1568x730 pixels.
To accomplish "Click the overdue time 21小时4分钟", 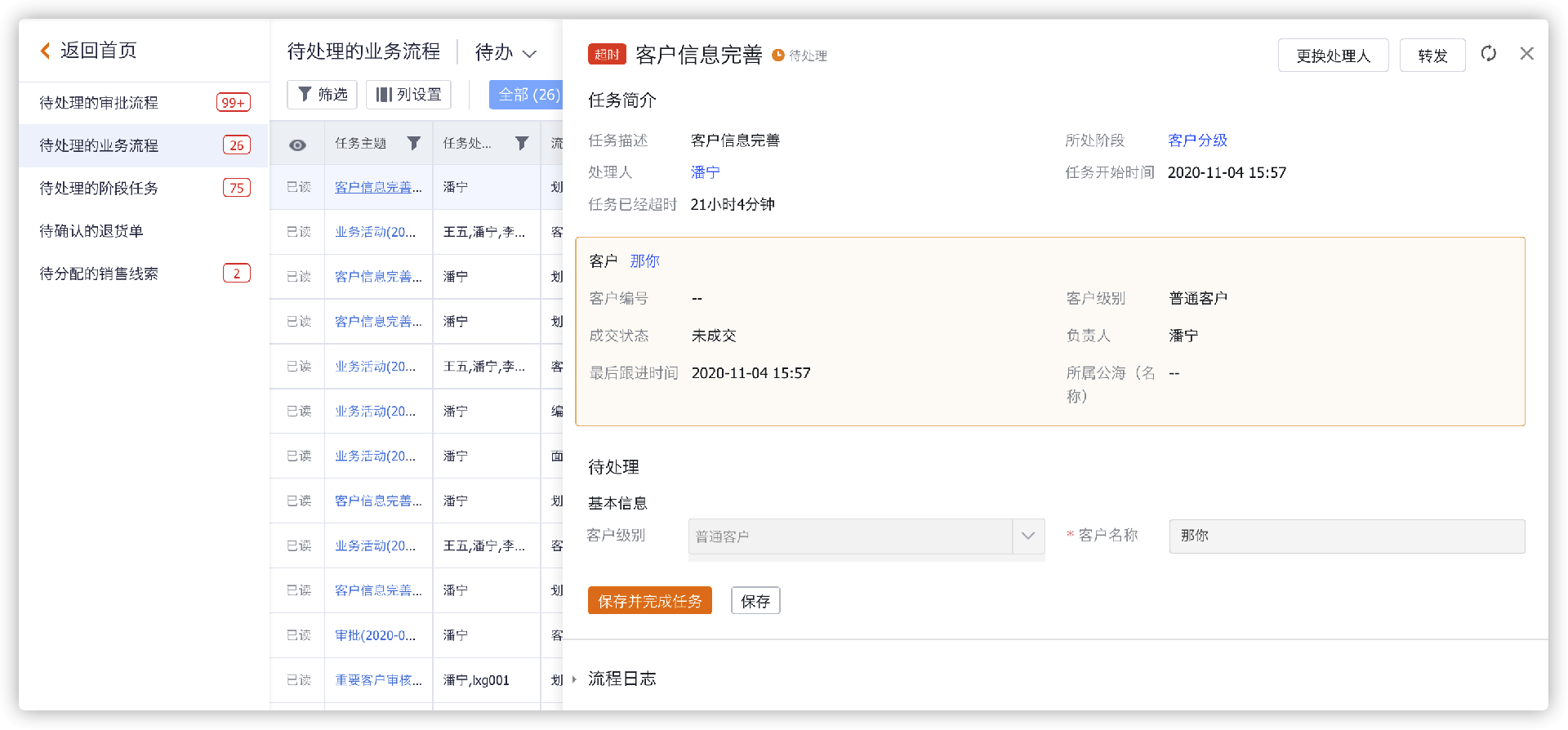I will tap(733, 204).
